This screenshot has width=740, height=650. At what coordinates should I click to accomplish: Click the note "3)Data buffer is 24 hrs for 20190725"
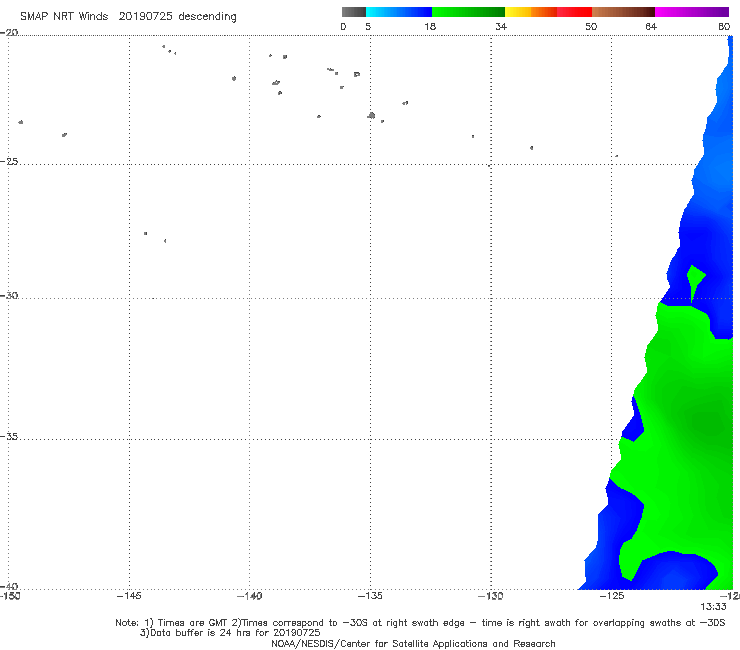click(230, 633)
